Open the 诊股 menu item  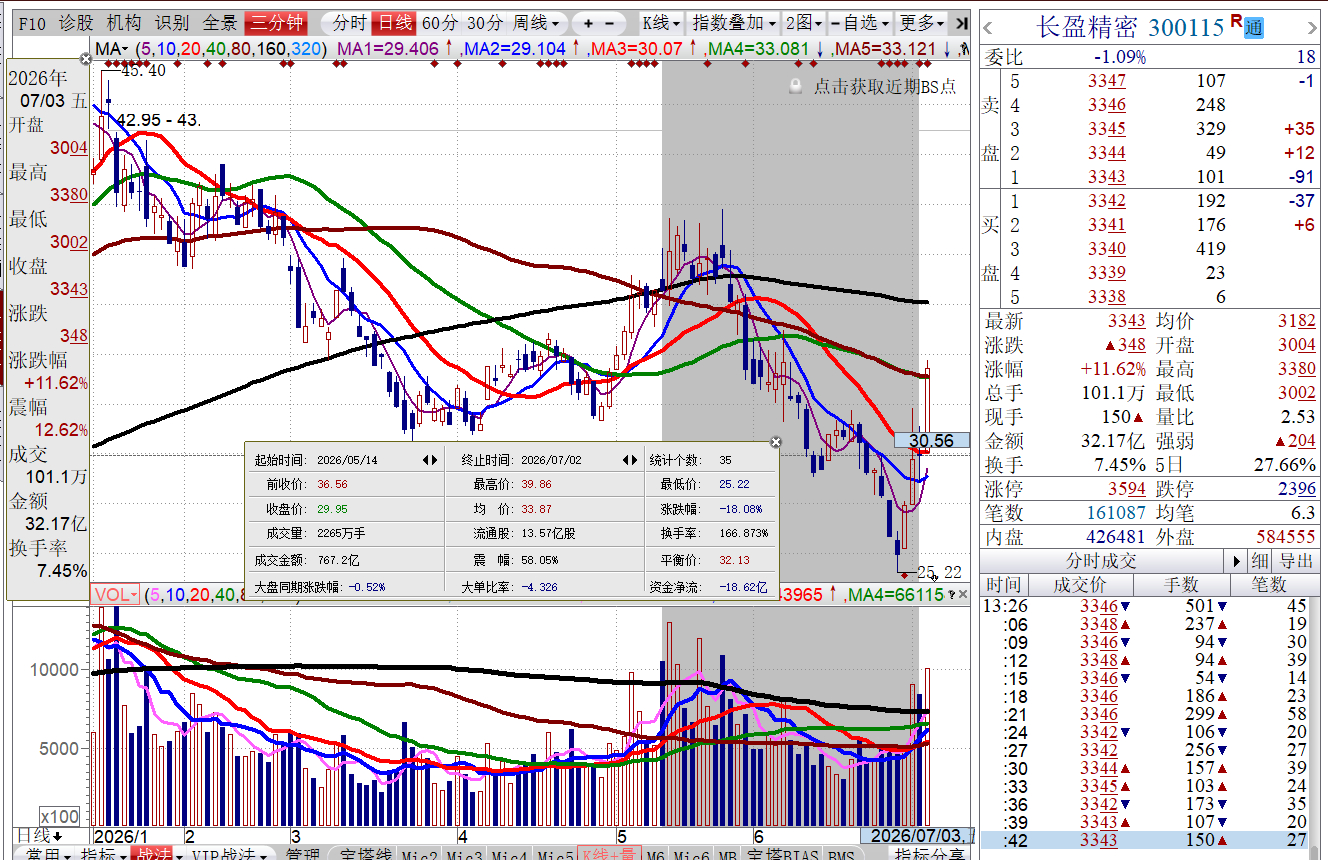76,23
